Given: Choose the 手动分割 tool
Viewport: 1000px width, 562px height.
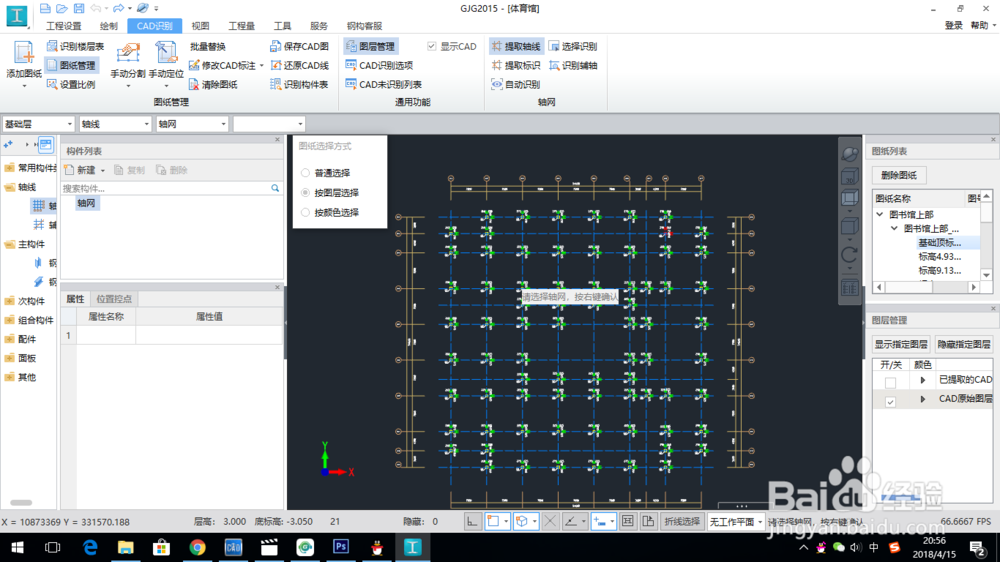Looking at the screenshot, I should click(x=128, y=62).
